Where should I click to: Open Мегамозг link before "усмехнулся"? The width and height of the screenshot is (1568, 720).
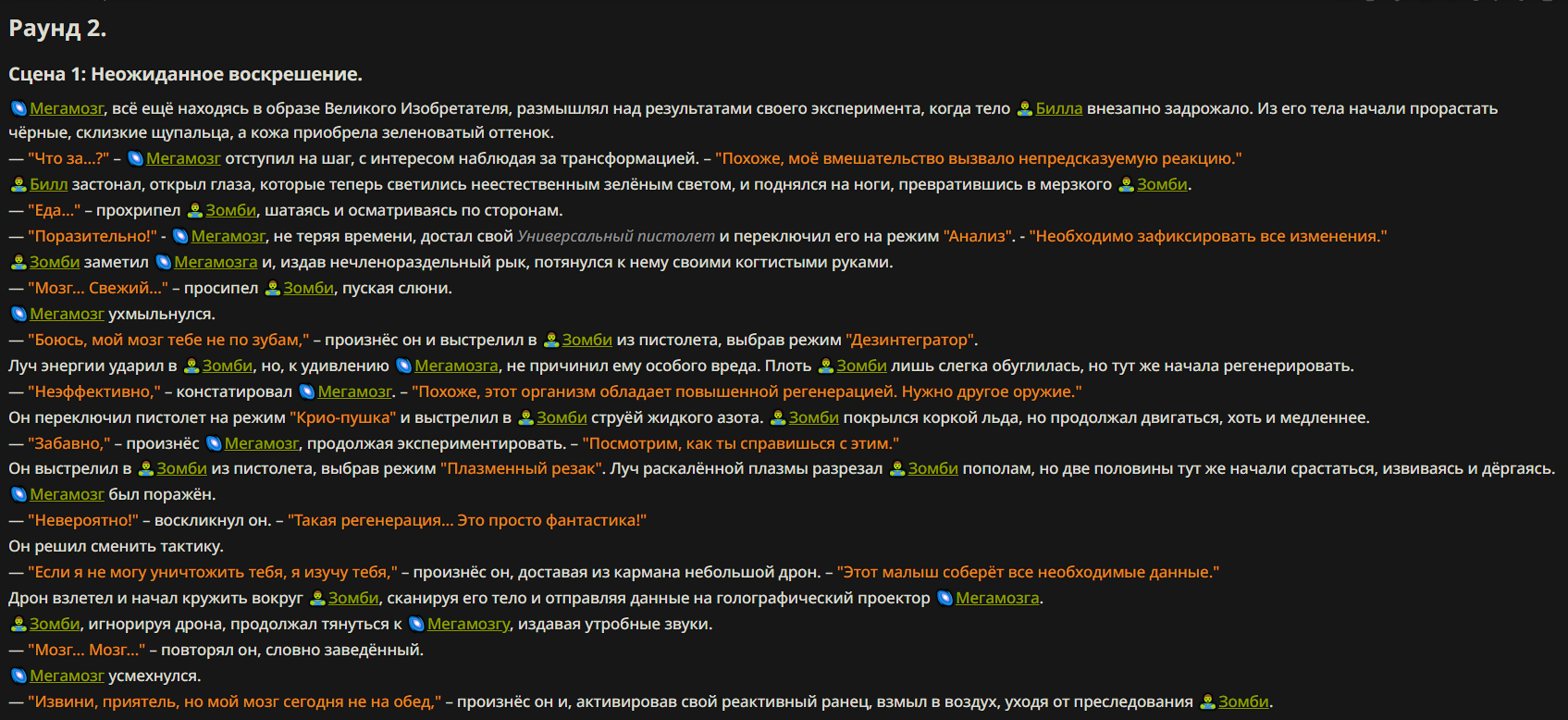(67, 676)
